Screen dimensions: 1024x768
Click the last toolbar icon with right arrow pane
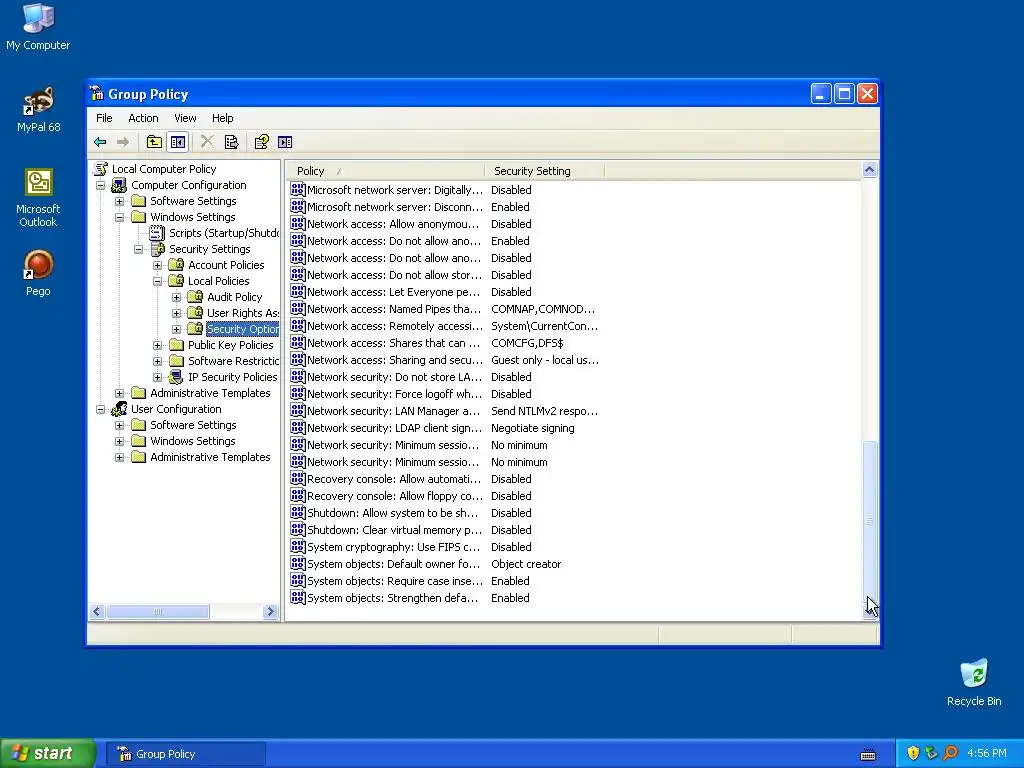tap(285, 142)
